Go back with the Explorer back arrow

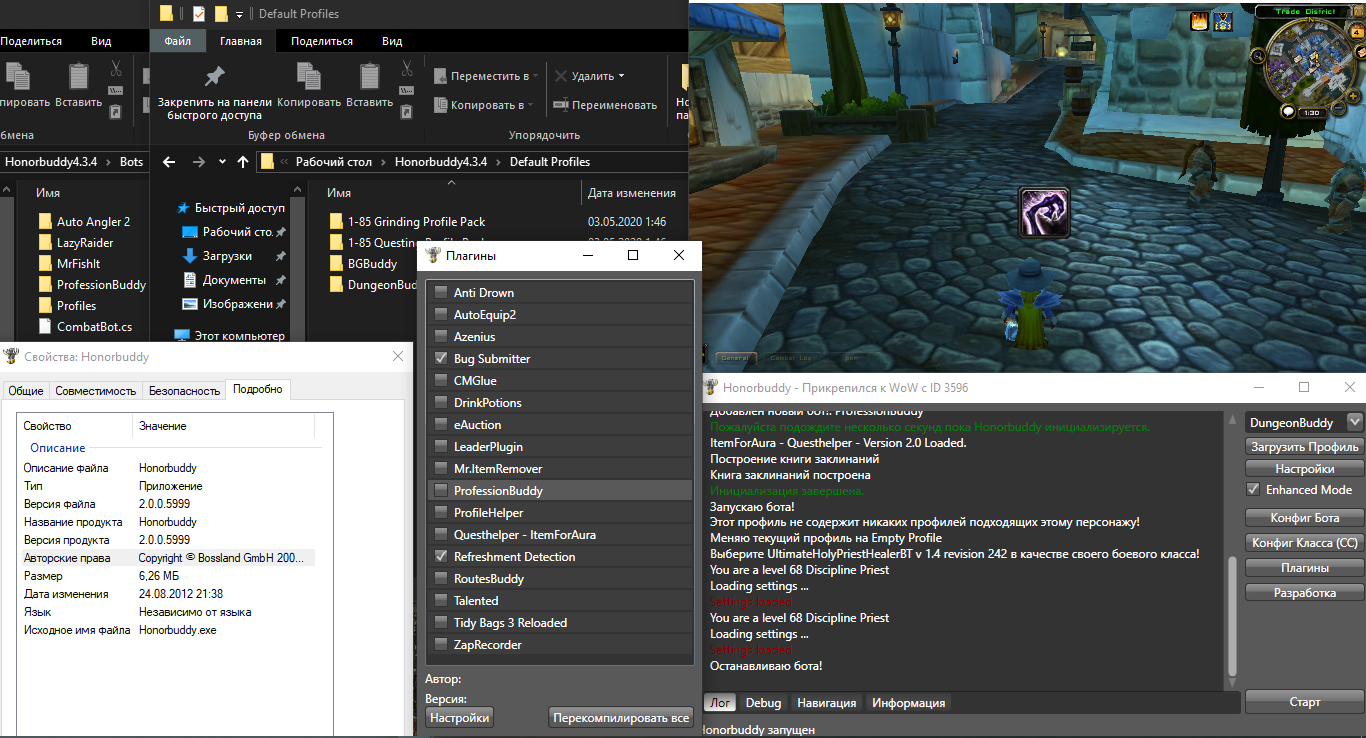point(169,162)
